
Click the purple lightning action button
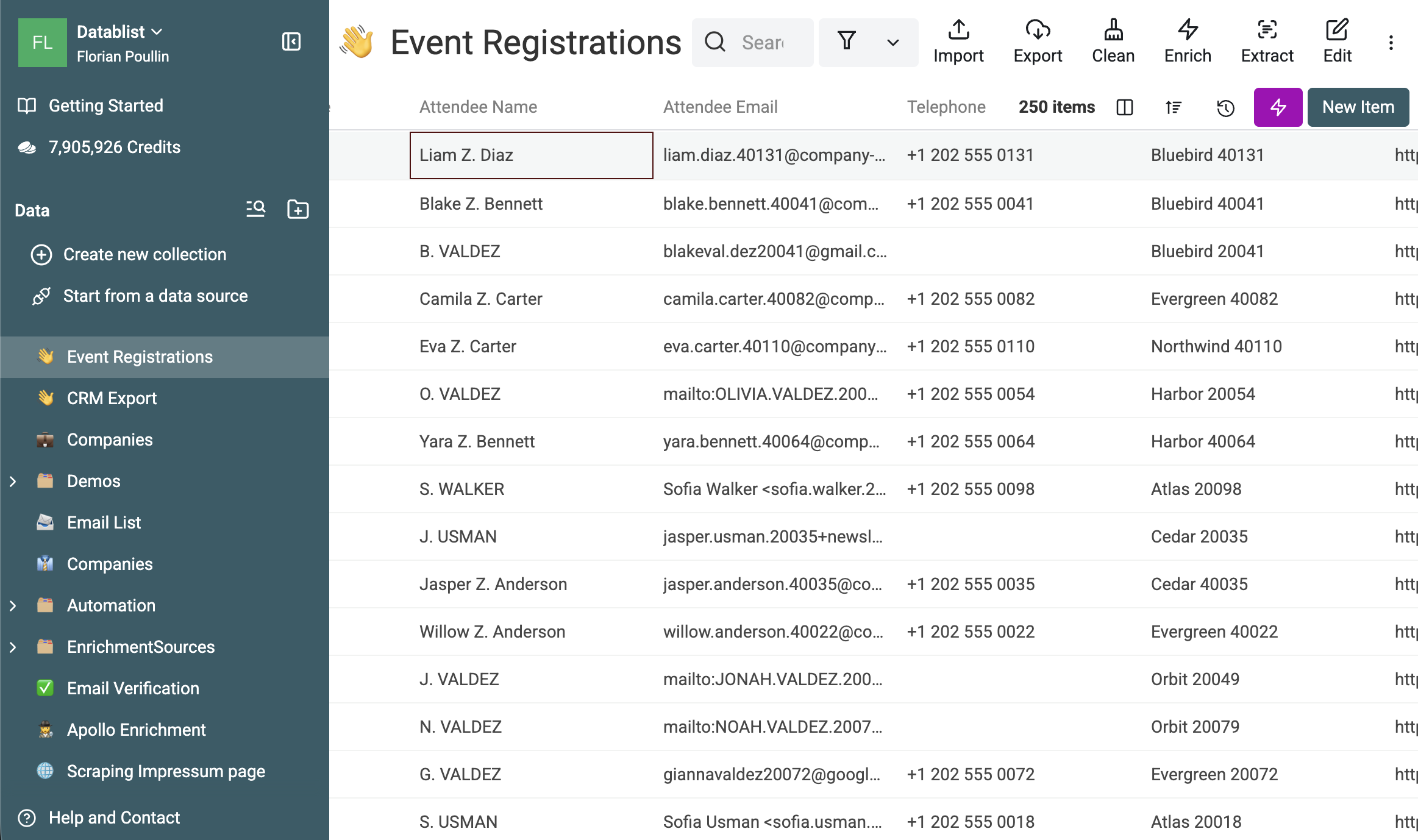pyautogui.click(x=1278, y=107)
